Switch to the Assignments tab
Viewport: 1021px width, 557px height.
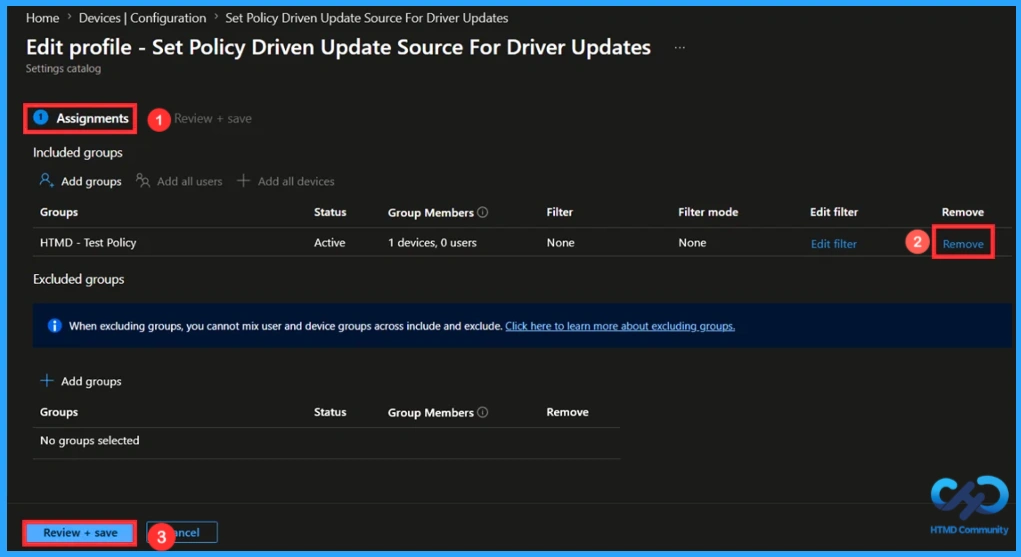tap(81, 119)
